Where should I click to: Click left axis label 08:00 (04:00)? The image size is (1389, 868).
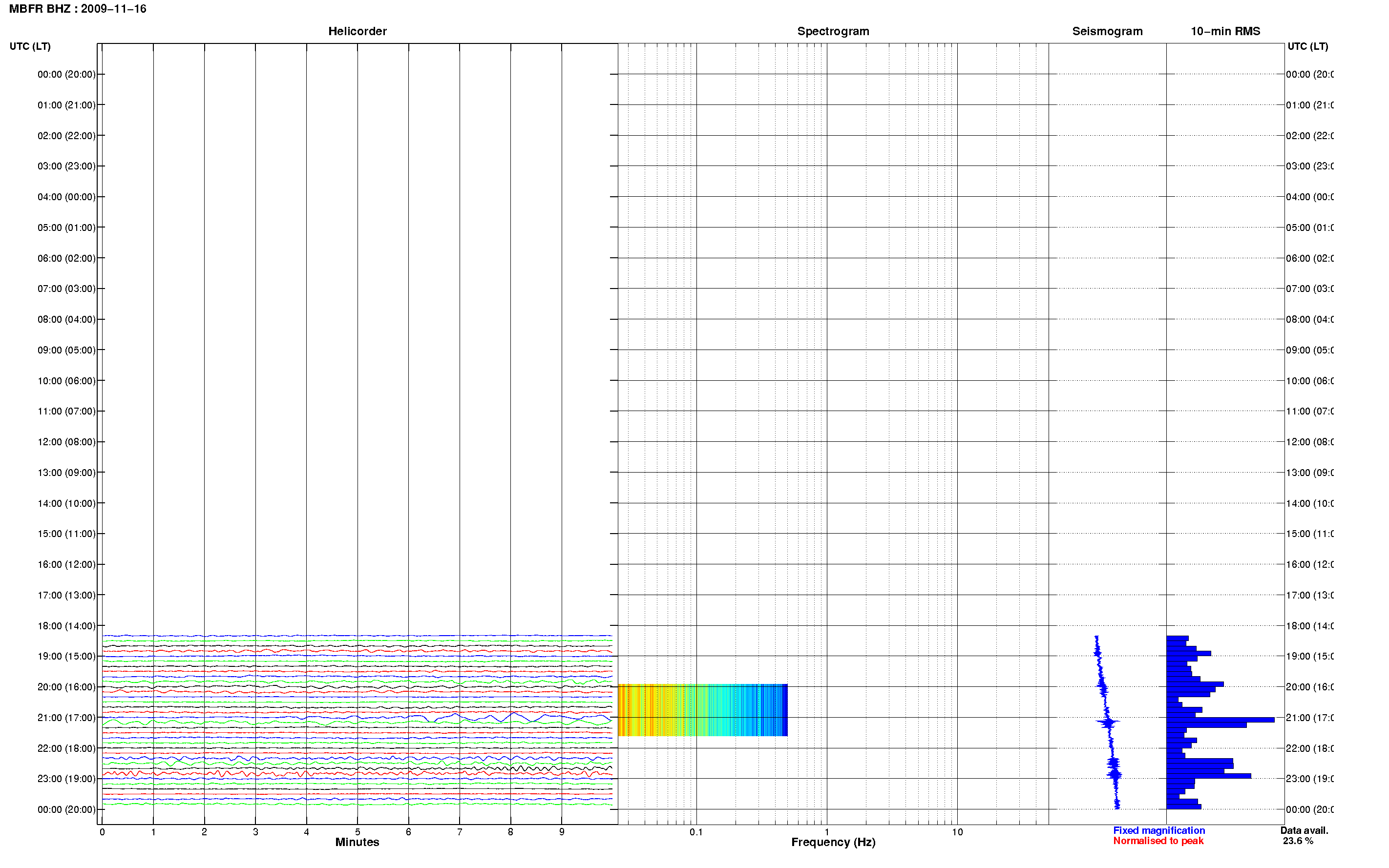[66, 319]
